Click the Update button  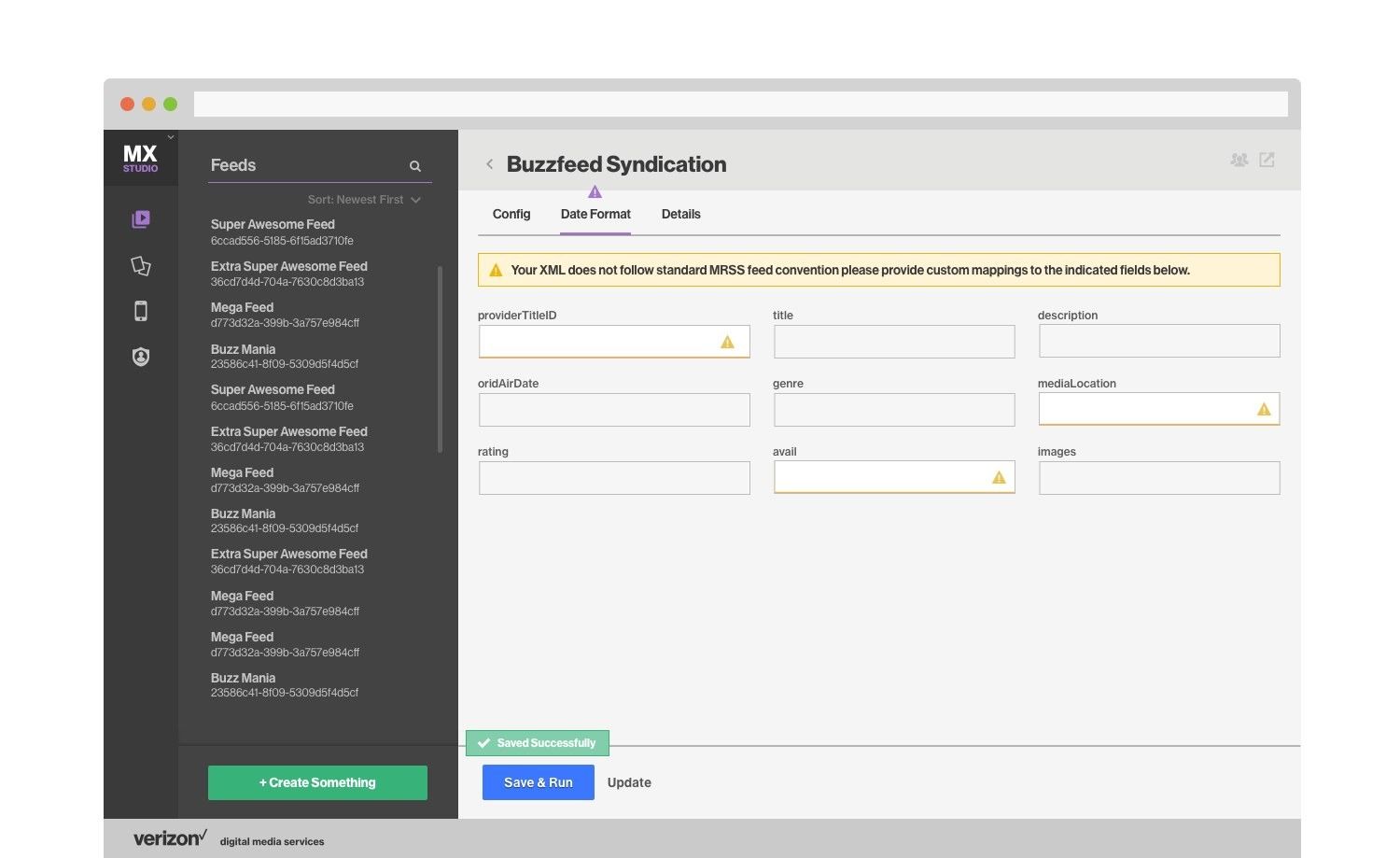pyautogui.click(x=629, y=782)
